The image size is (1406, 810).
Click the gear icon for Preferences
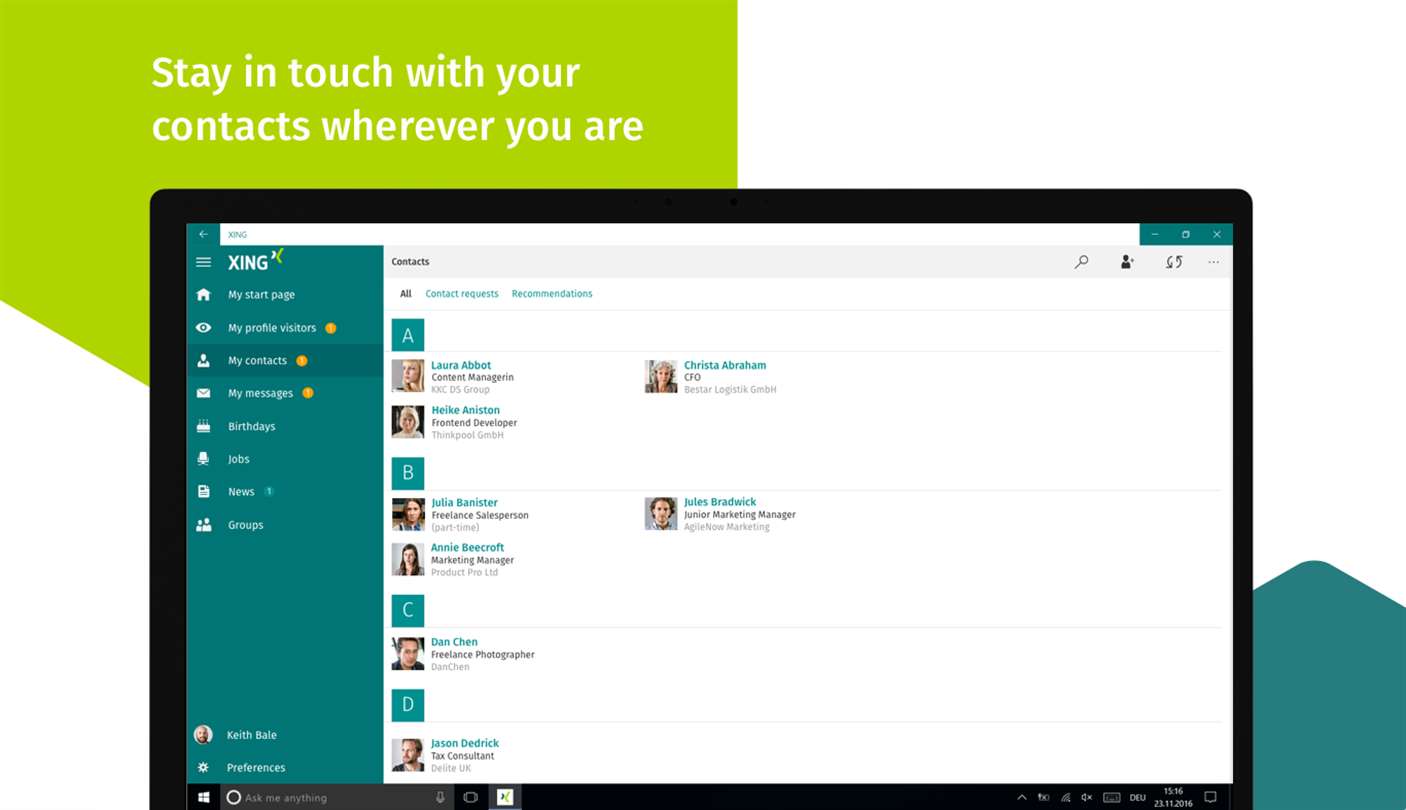204,768
